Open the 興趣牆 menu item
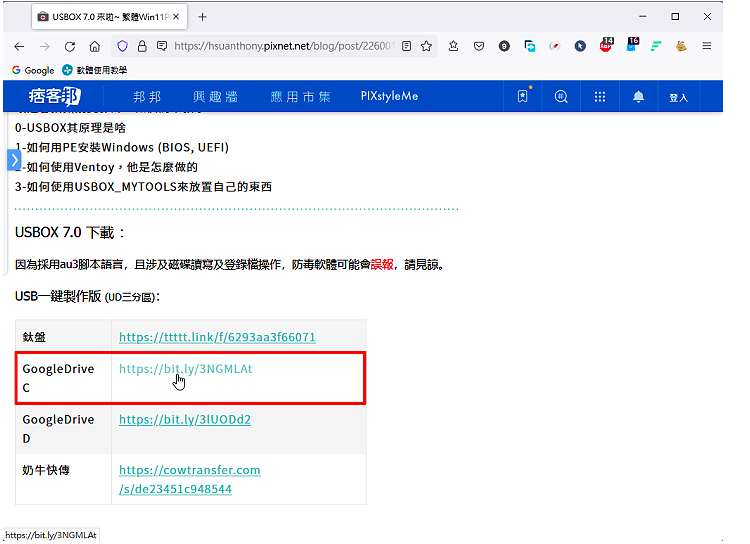This screenshot has height=544, width=750. pos(215,97)
